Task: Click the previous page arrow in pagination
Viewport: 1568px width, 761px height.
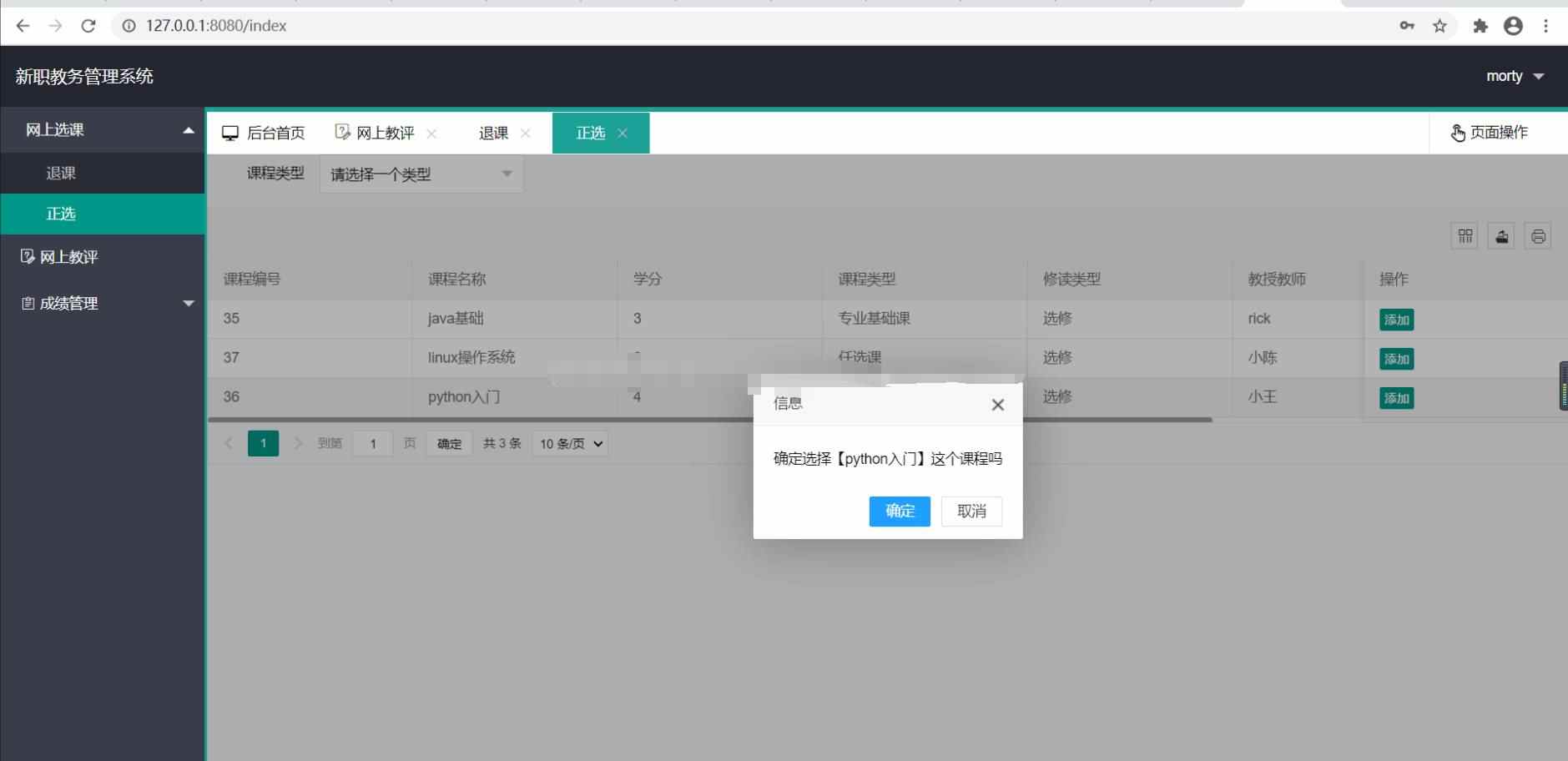Action: pyautogui.click(x=229, y=443)
